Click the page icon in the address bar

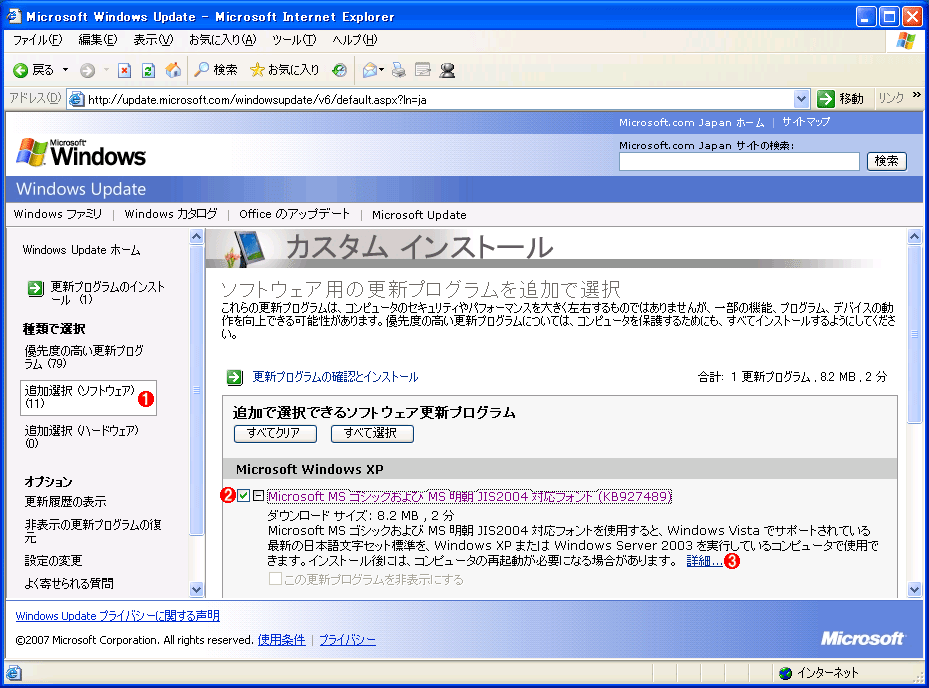coord(76,99)
